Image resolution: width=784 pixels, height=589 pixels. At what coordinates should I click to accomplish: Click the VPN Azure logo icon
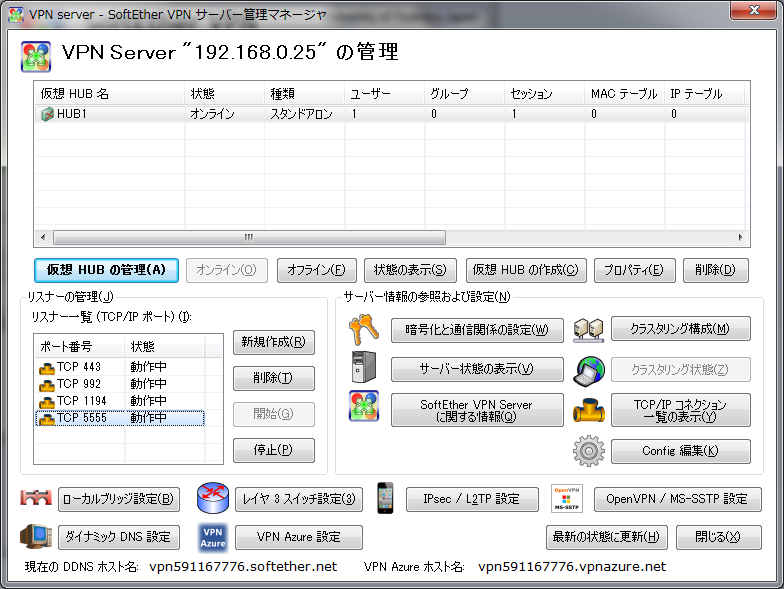213,538
